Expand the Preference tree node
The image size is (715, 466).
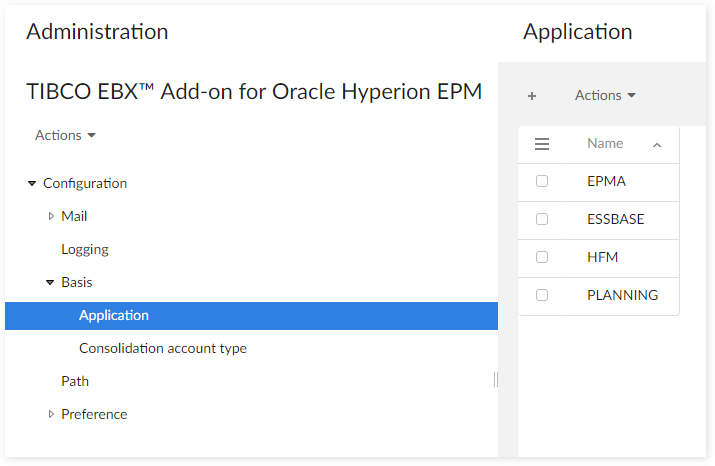(51, 414)
